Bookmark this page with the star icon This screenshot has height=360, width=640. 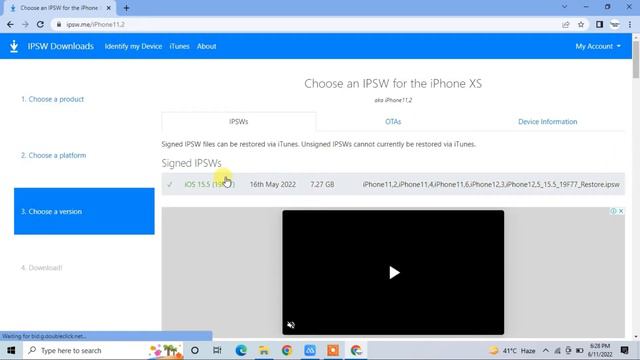tap(581, 24)
